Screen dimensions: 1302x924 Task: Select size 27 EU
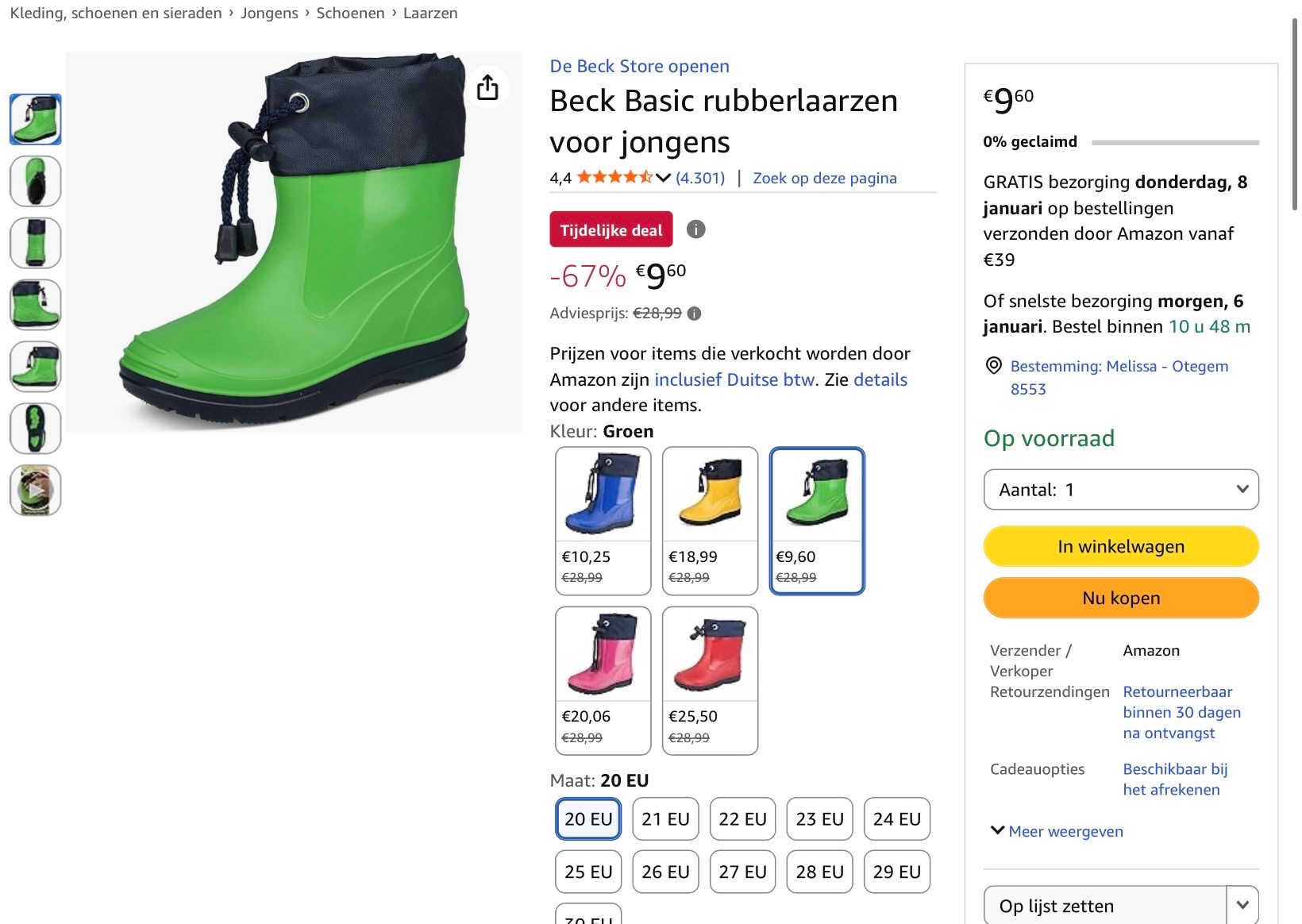[742, 872]
